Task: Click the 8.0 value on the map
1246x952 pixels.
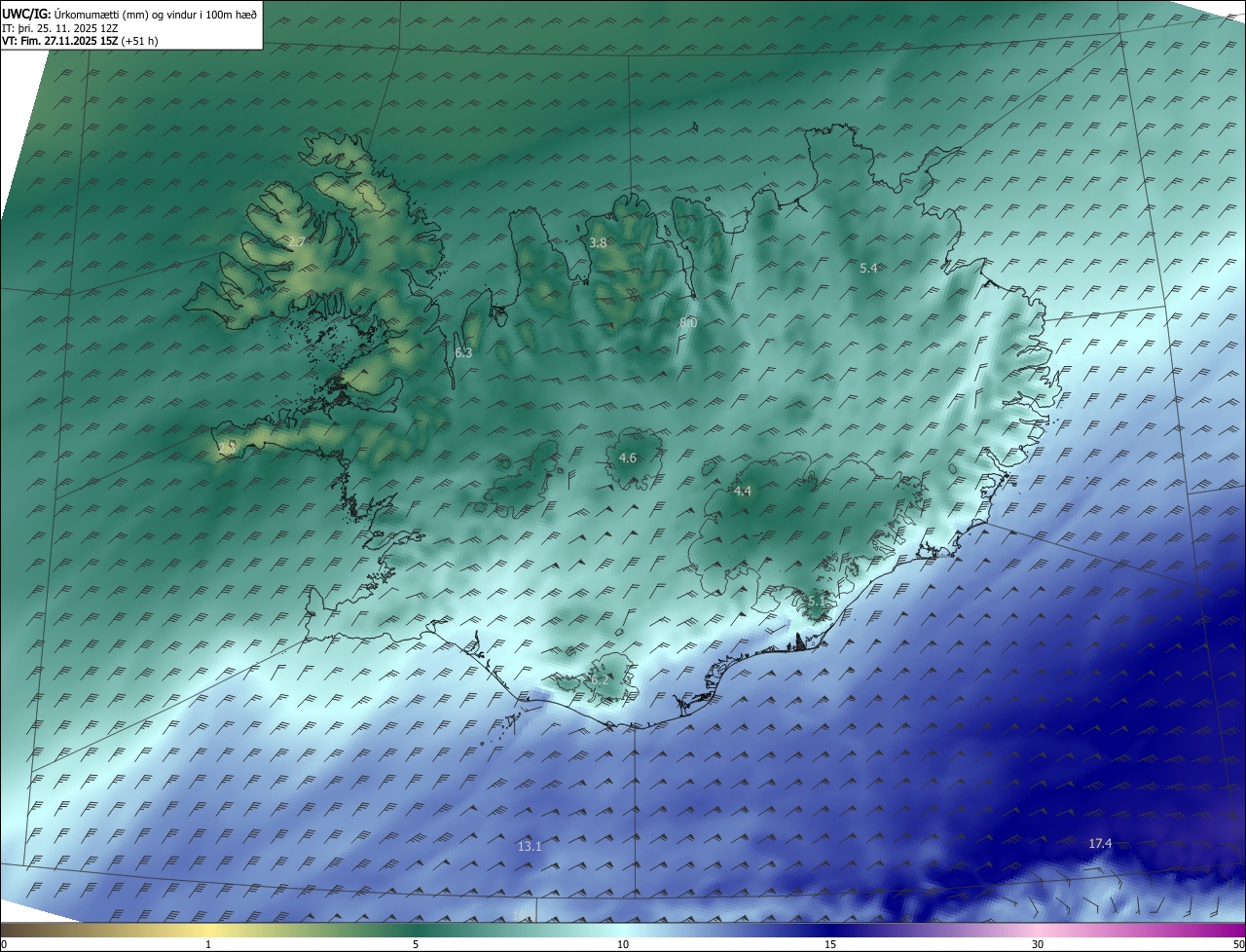Action: 688,322
